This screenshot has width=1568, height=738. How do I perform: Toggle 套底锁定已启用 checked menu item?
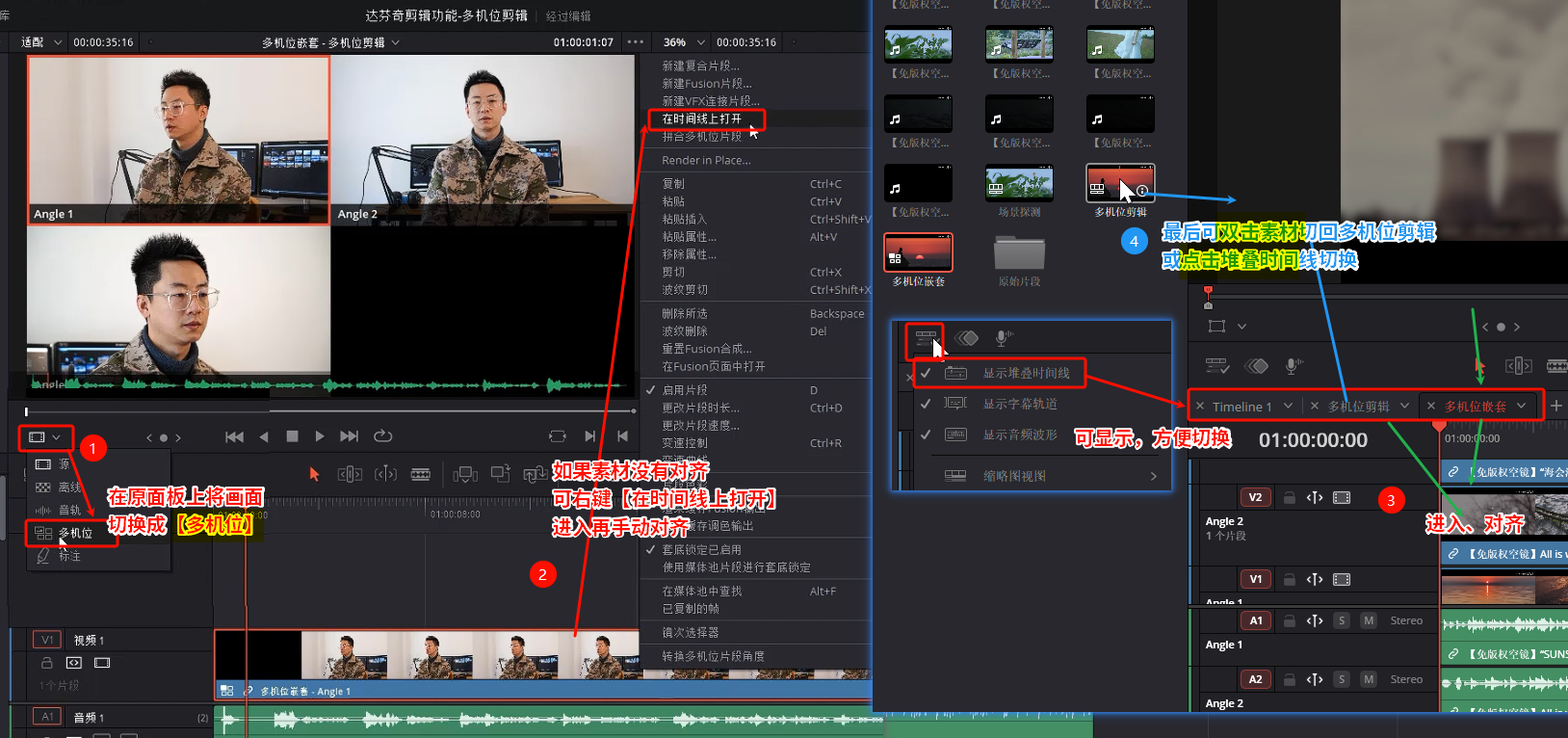(x=701, y=549)
